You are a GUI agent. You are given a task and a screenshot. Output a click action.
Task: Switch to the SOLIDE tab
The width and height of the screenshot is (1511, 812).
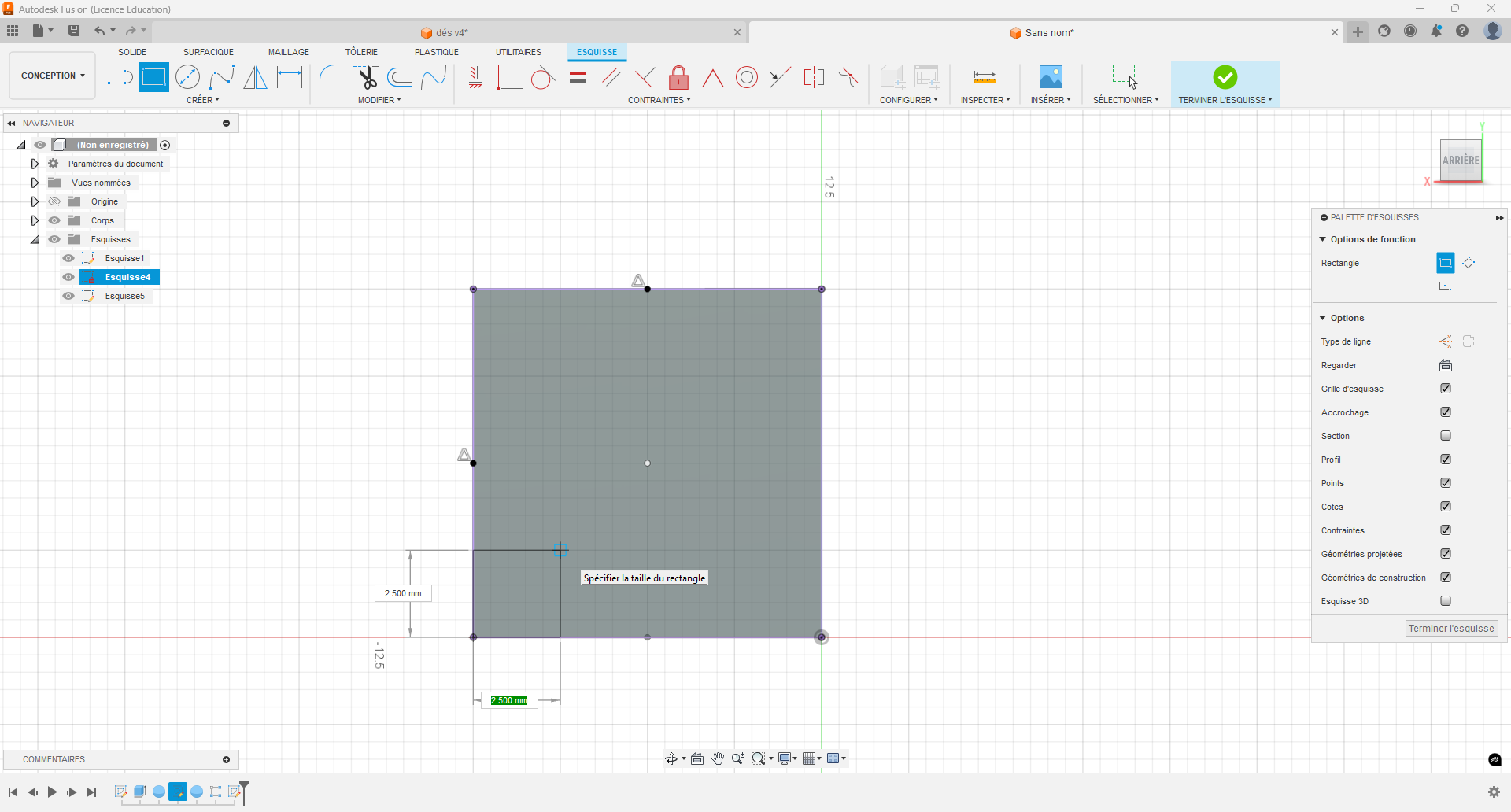click(x=132, y=52)
